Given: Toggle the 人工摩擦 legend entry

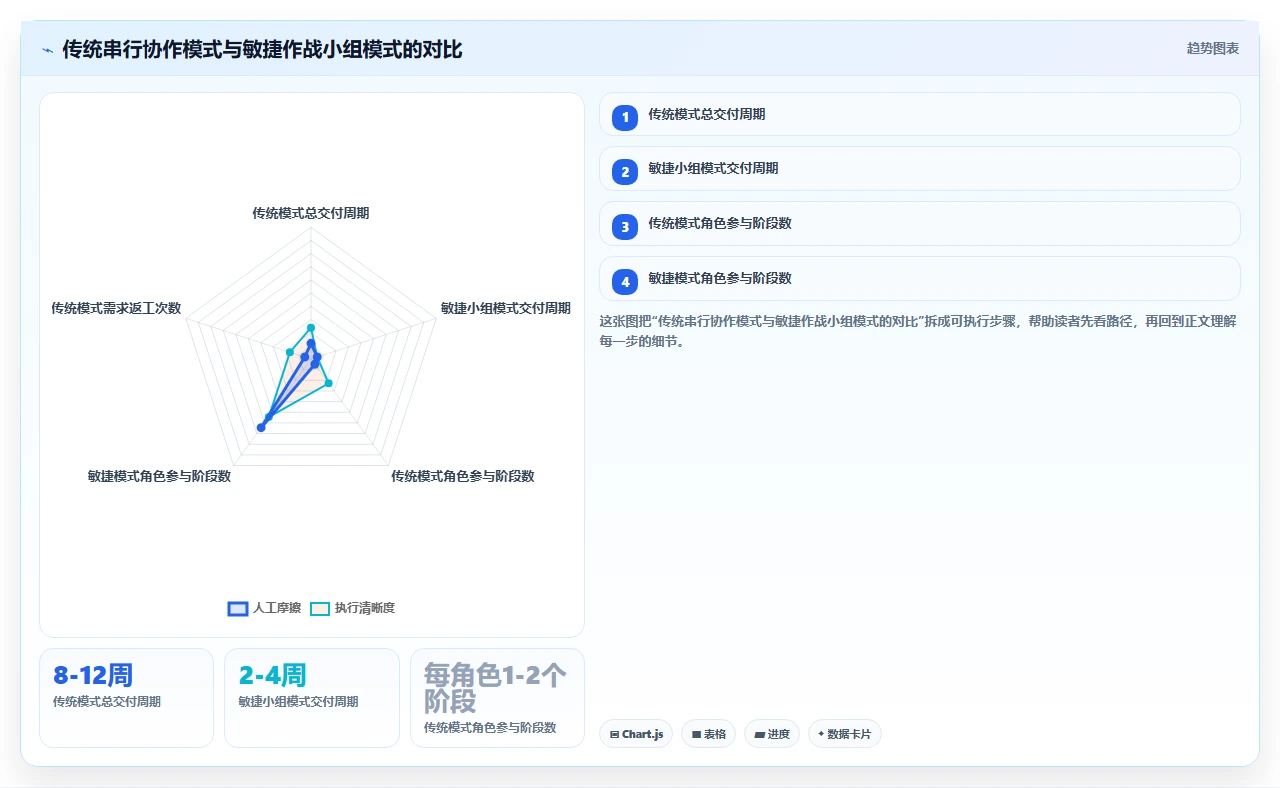Looking at the screenshot, I should click(x=264, y=608).
